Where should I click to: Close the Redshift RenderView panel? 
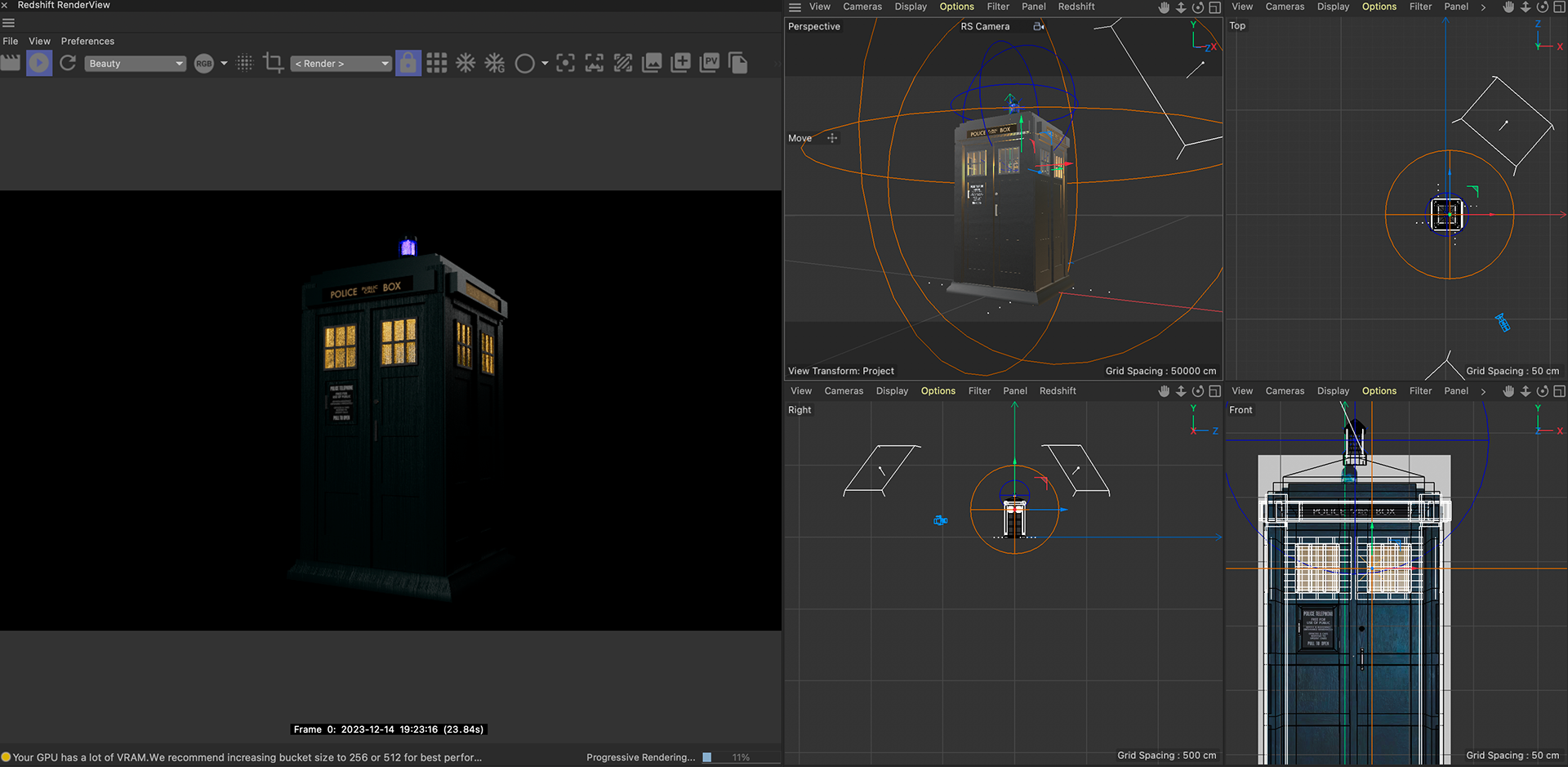click(5, 5)
